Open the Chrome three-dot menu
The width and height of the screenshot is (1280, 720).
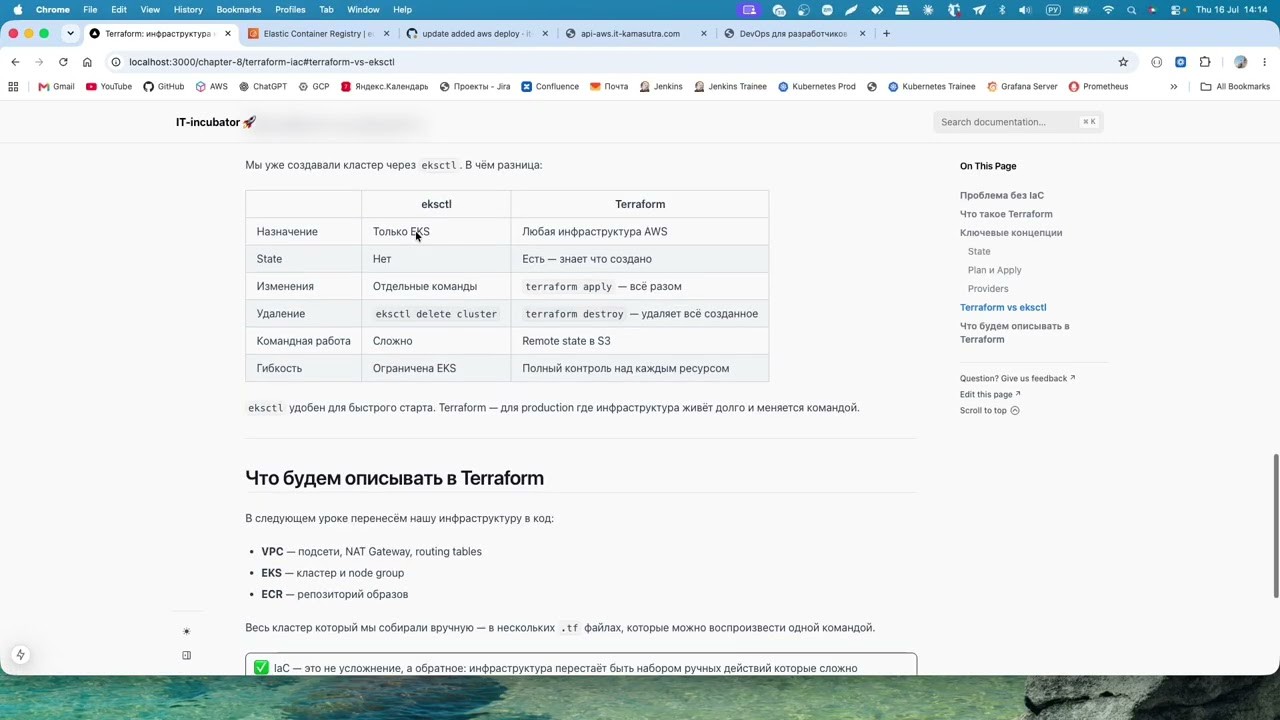[1264, 62]
